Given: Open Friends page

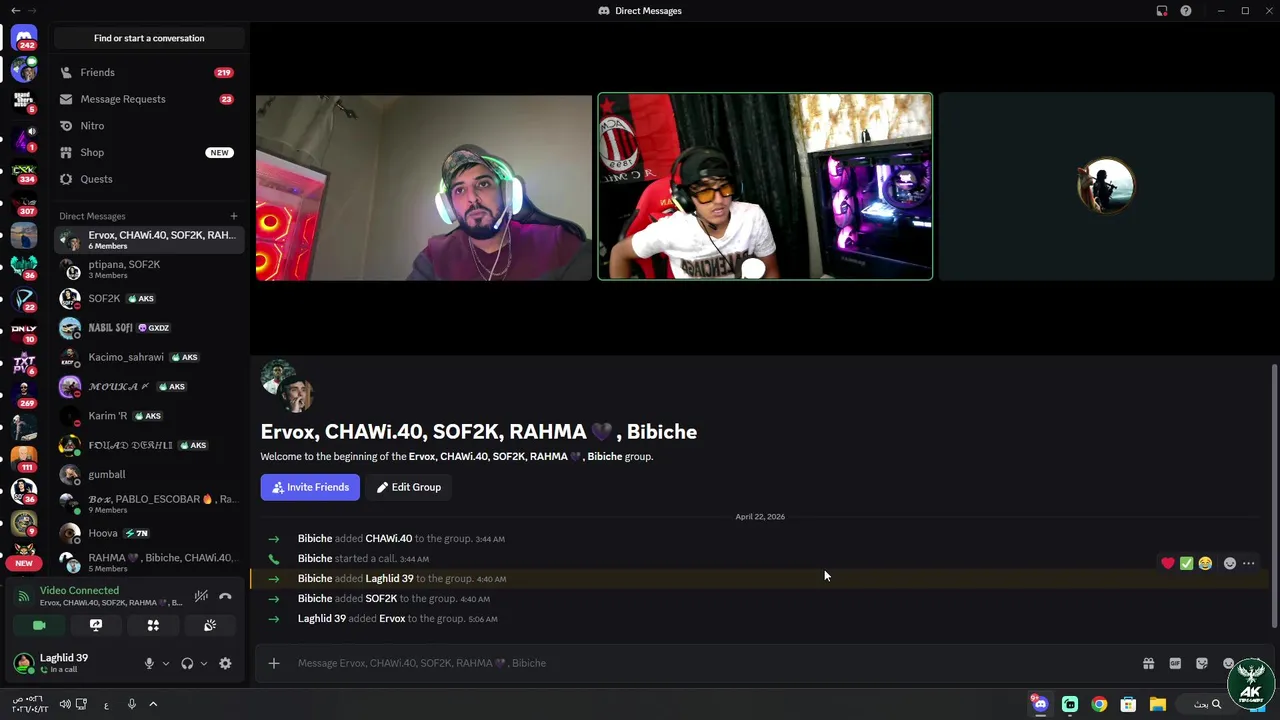Looking at the screenshot, I should 149,72.
